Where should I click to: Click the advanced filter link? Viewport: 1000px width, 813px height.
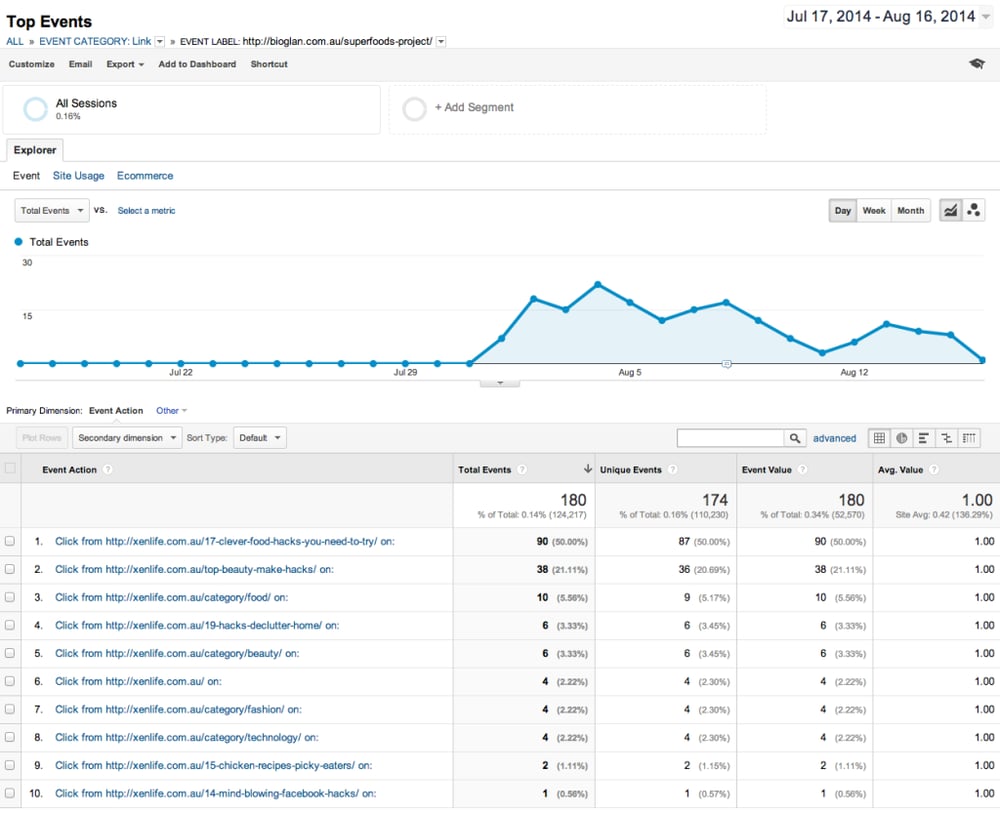(834, 438)
